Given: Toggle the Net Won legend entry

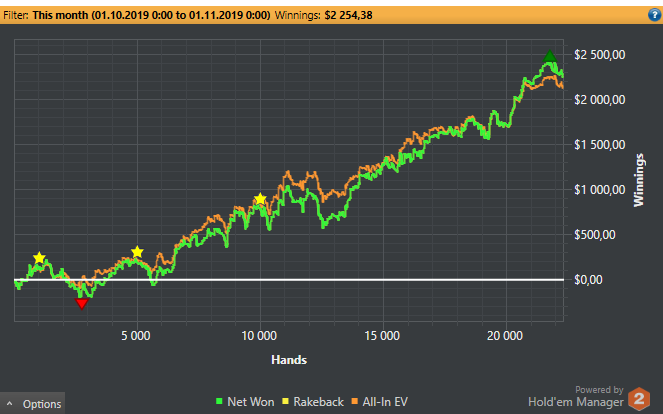Looking at the screenshot, I should click(x=245, y=401).
